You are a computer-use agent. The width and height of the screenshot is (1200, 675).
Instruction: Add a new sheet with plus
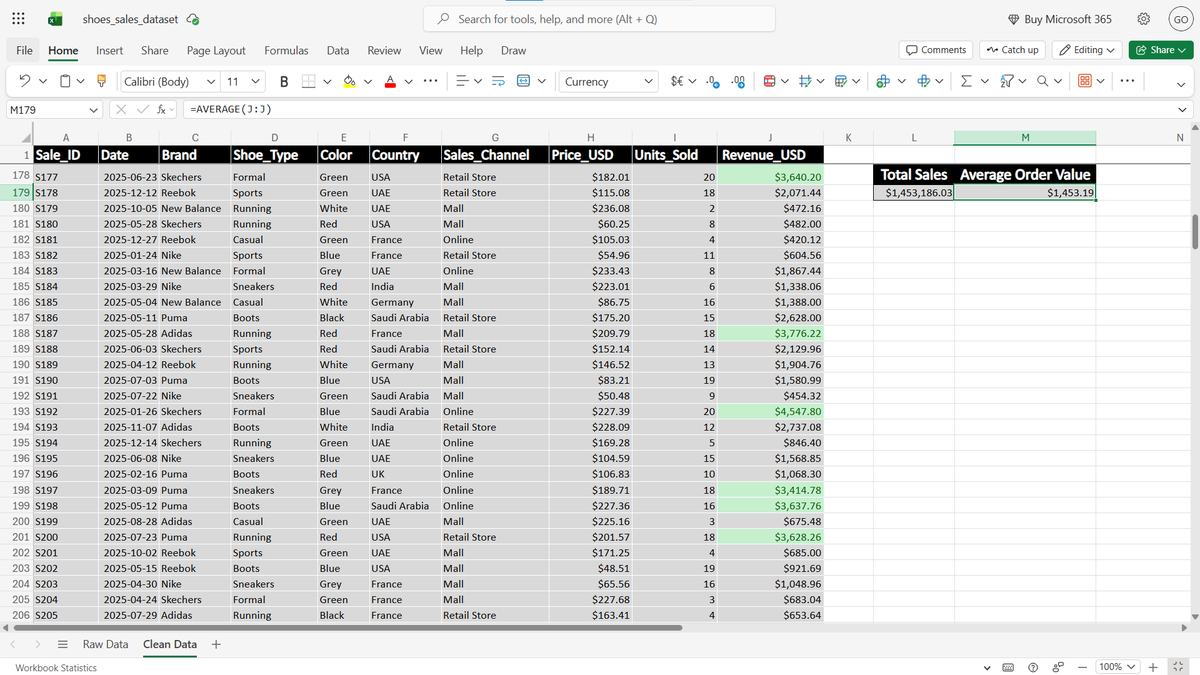point(216,644)
